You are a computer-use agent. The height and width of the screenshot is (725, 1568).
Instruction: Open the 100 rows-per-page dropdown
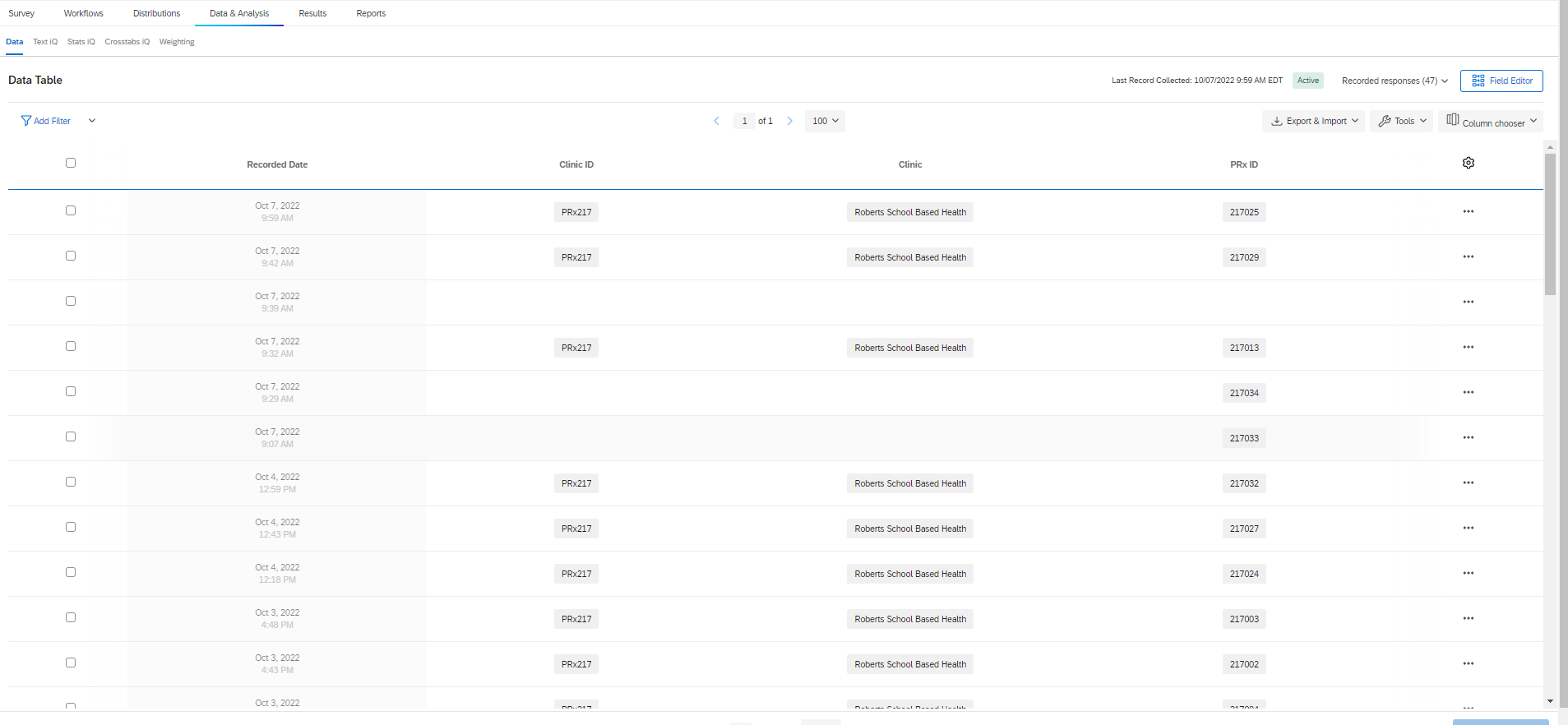(x=825, y=121)
